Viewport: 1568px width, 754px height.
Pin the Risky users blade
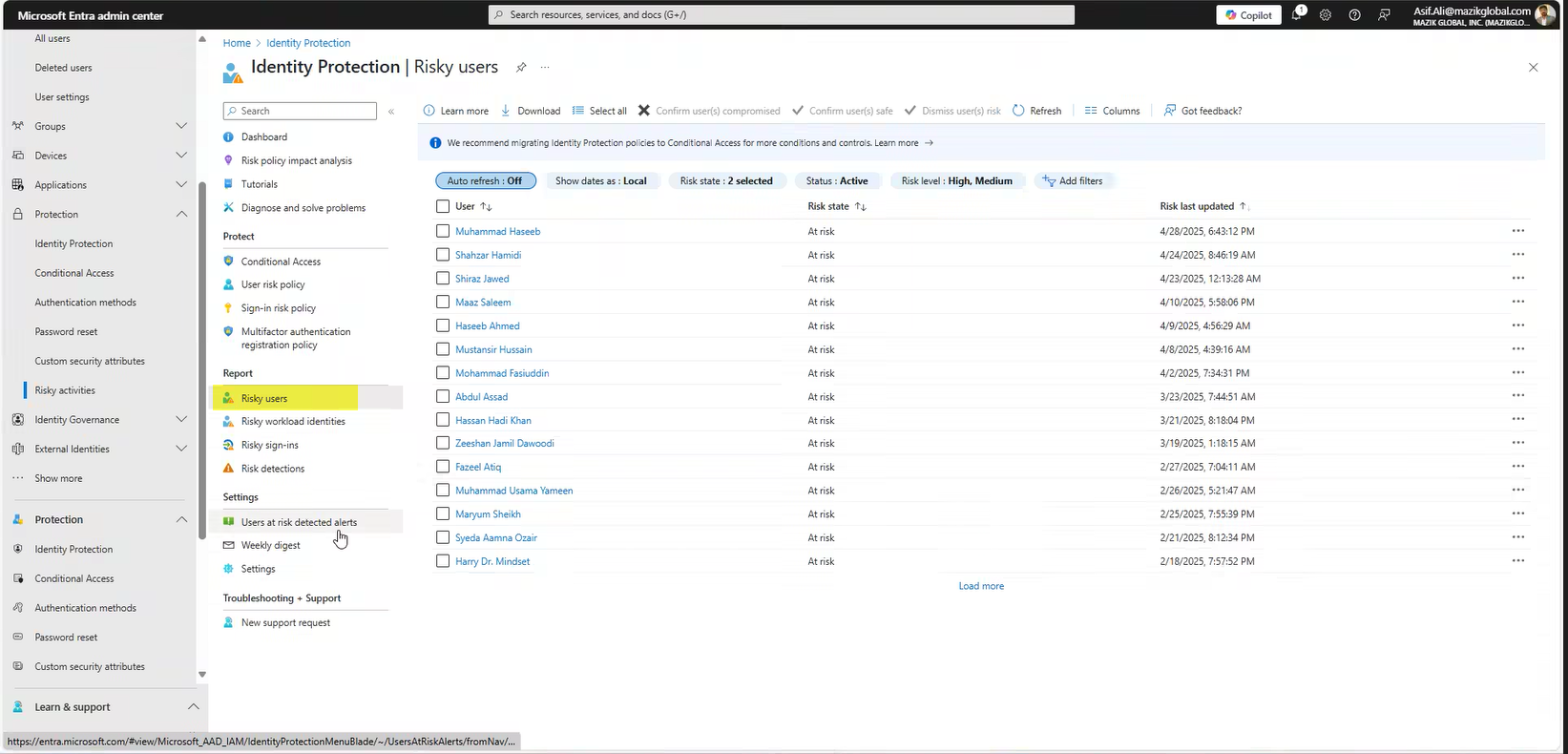coord(521,67)
